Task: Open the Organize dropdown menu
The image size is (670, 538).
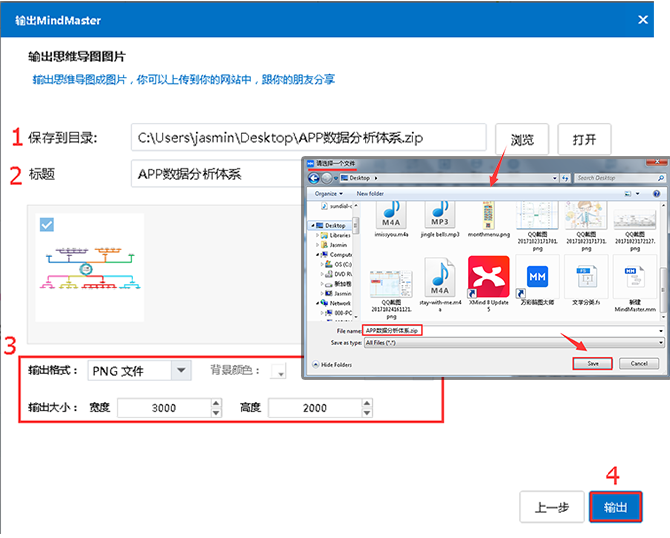Action: (329, 194)
